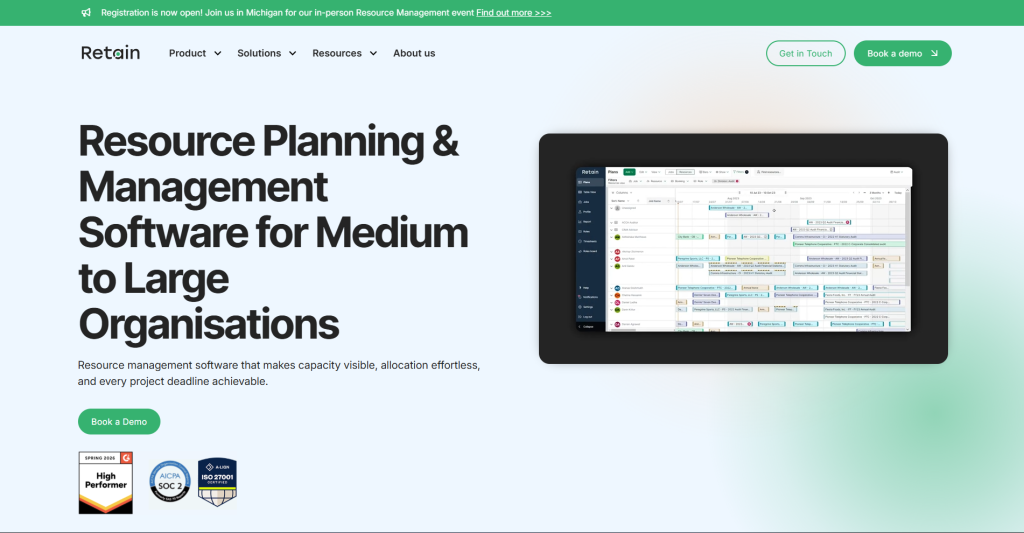Click the AICPA SOC 2 badge

tap(170, 482)
